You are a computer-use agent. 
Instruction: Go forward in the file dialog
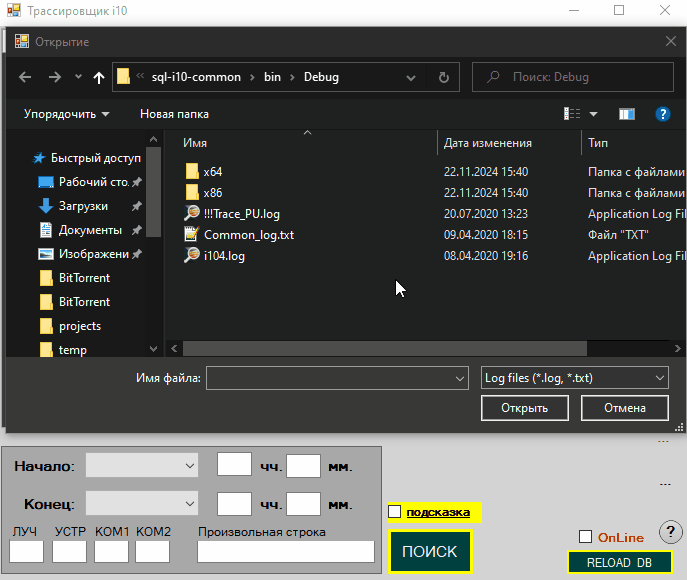click(55, 78)
